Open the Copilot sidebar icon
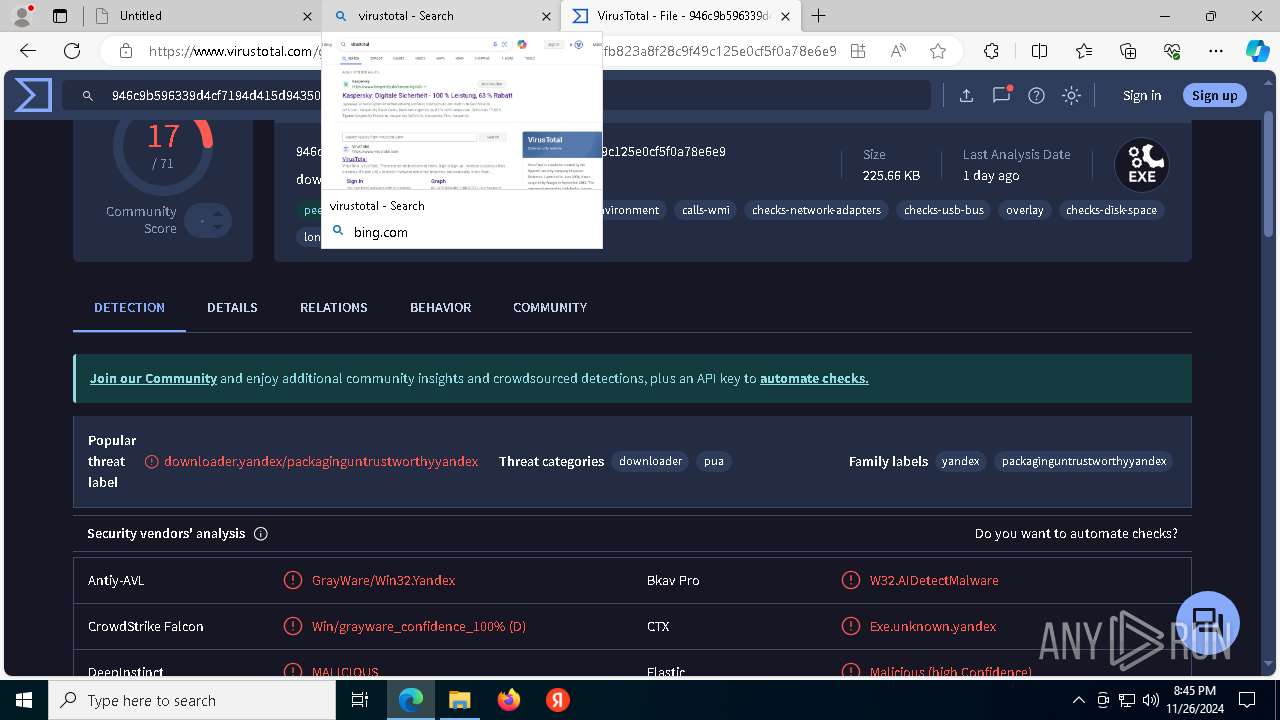 click(x=1258, y=51)
